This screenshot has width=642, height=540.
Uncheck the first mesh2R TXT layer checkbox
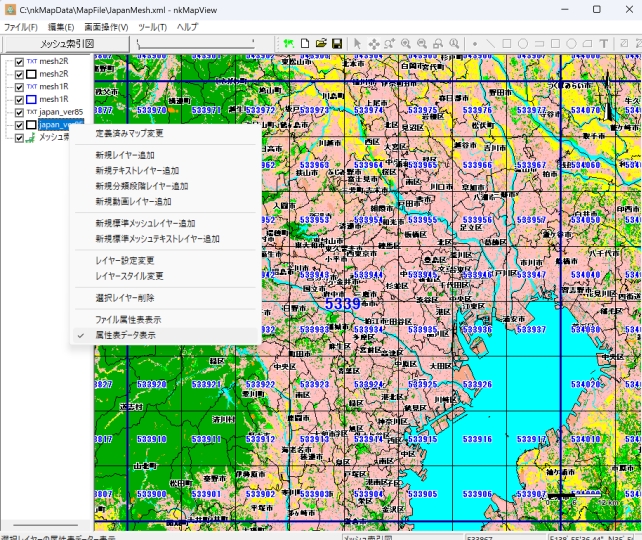point(19,61)
